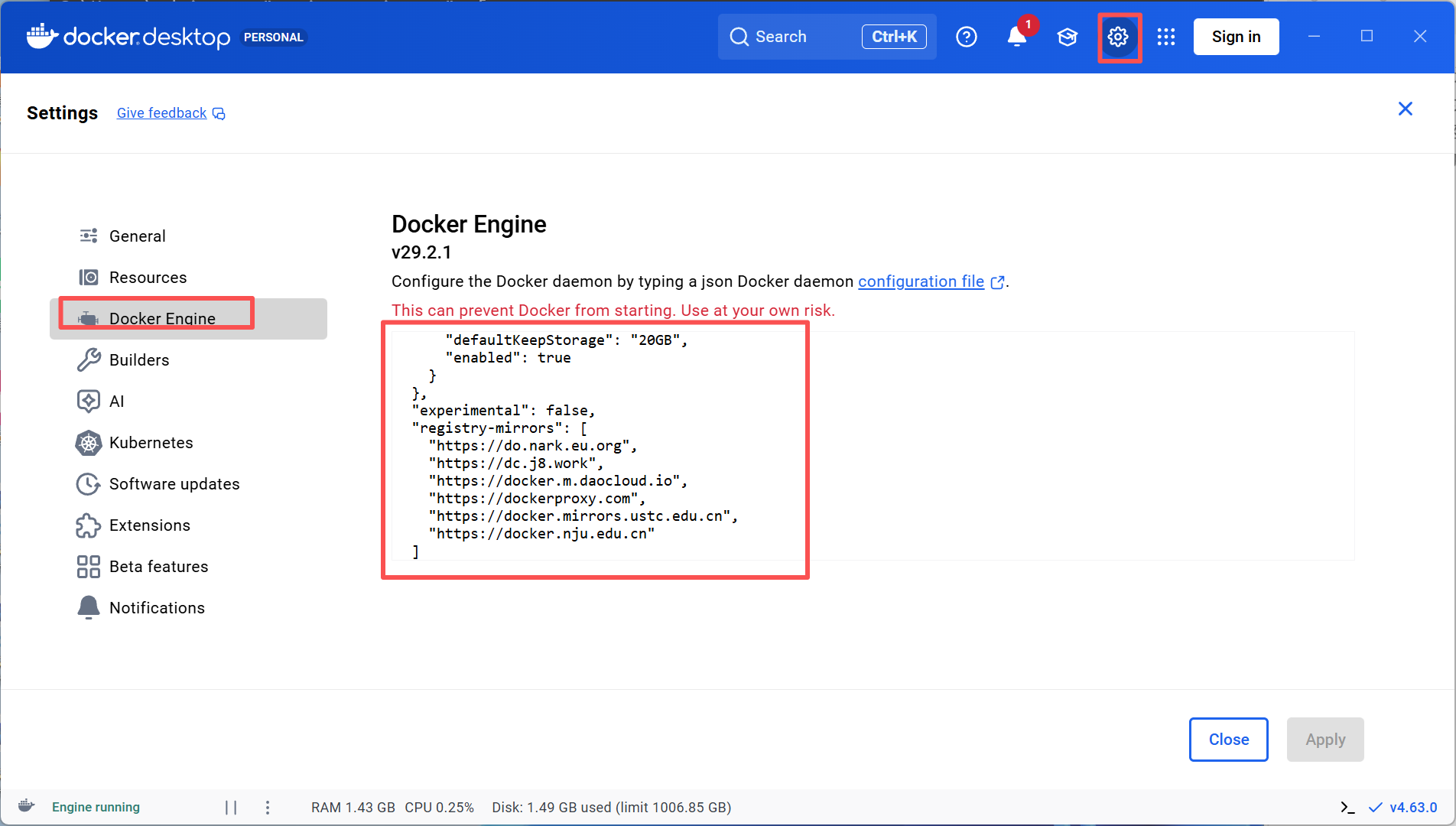Click the "https://docker.nju.edu.cn" mirror line
Image resolution: width=1456 pixels, height=826 pixels.
(541, 534)
